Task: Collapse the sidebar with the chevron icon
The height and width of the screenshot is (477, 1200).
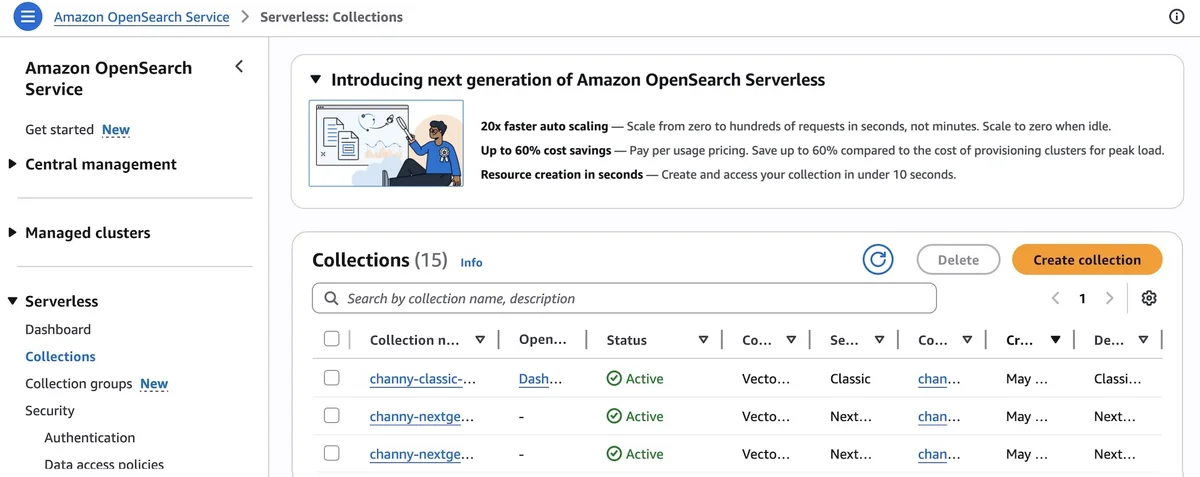Action: pos(238,67)
